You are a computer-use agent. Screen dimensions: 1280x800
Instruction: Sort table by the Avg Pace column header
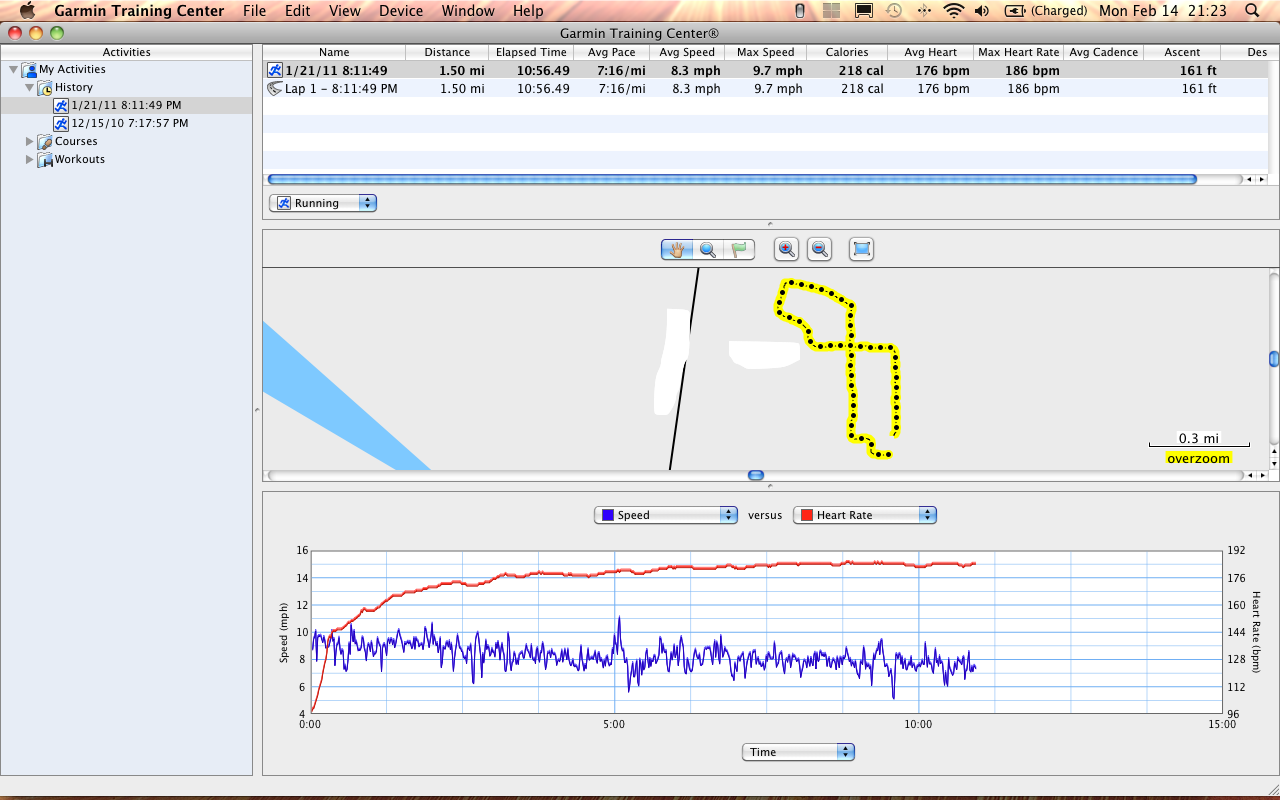(612, 52)
